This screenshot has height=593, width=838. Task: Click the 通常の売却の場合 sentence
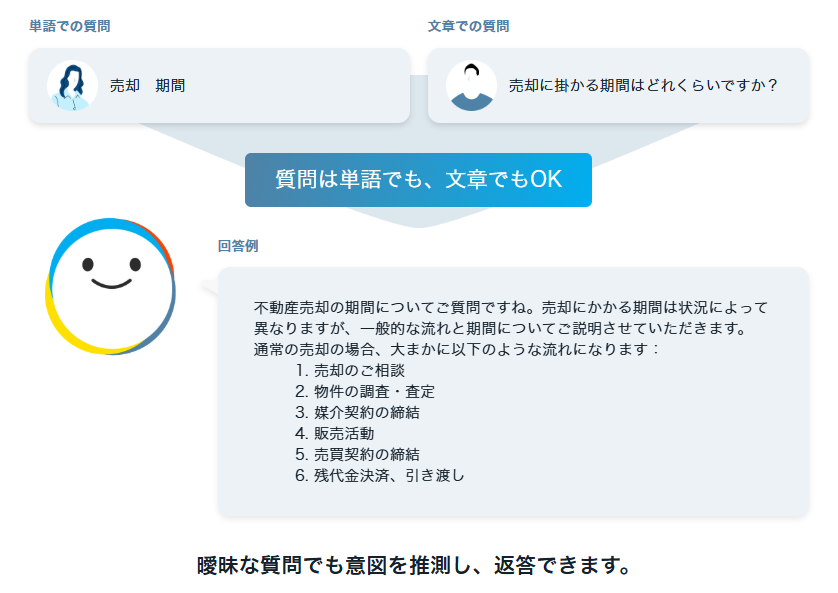pos(456,349)
